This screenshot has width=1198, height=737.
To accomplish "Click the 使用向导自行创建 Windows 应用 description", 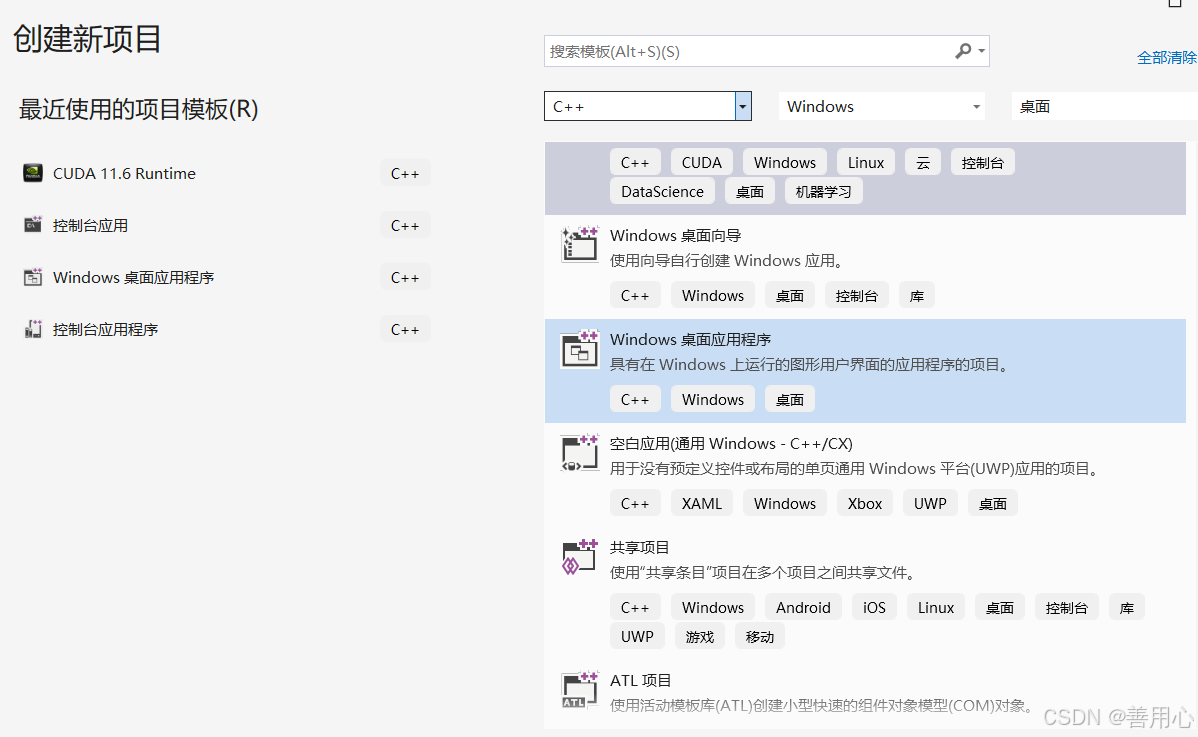I will click(729, 260).
